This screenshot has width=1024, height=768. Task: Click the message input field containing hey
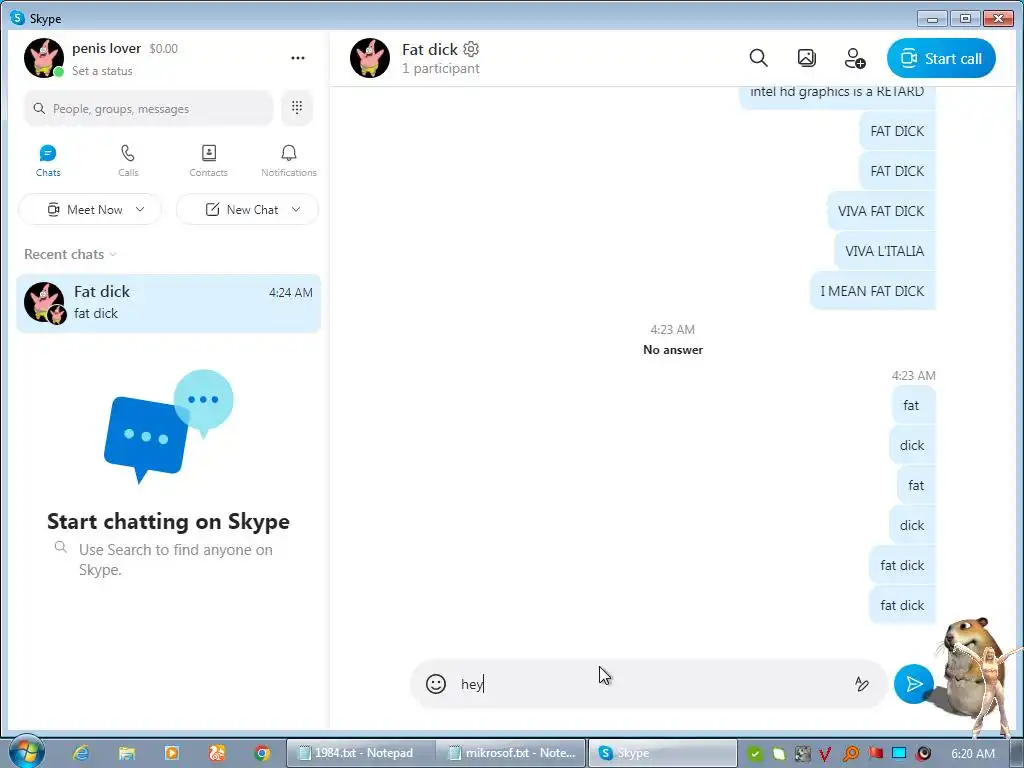coord(647,684)
